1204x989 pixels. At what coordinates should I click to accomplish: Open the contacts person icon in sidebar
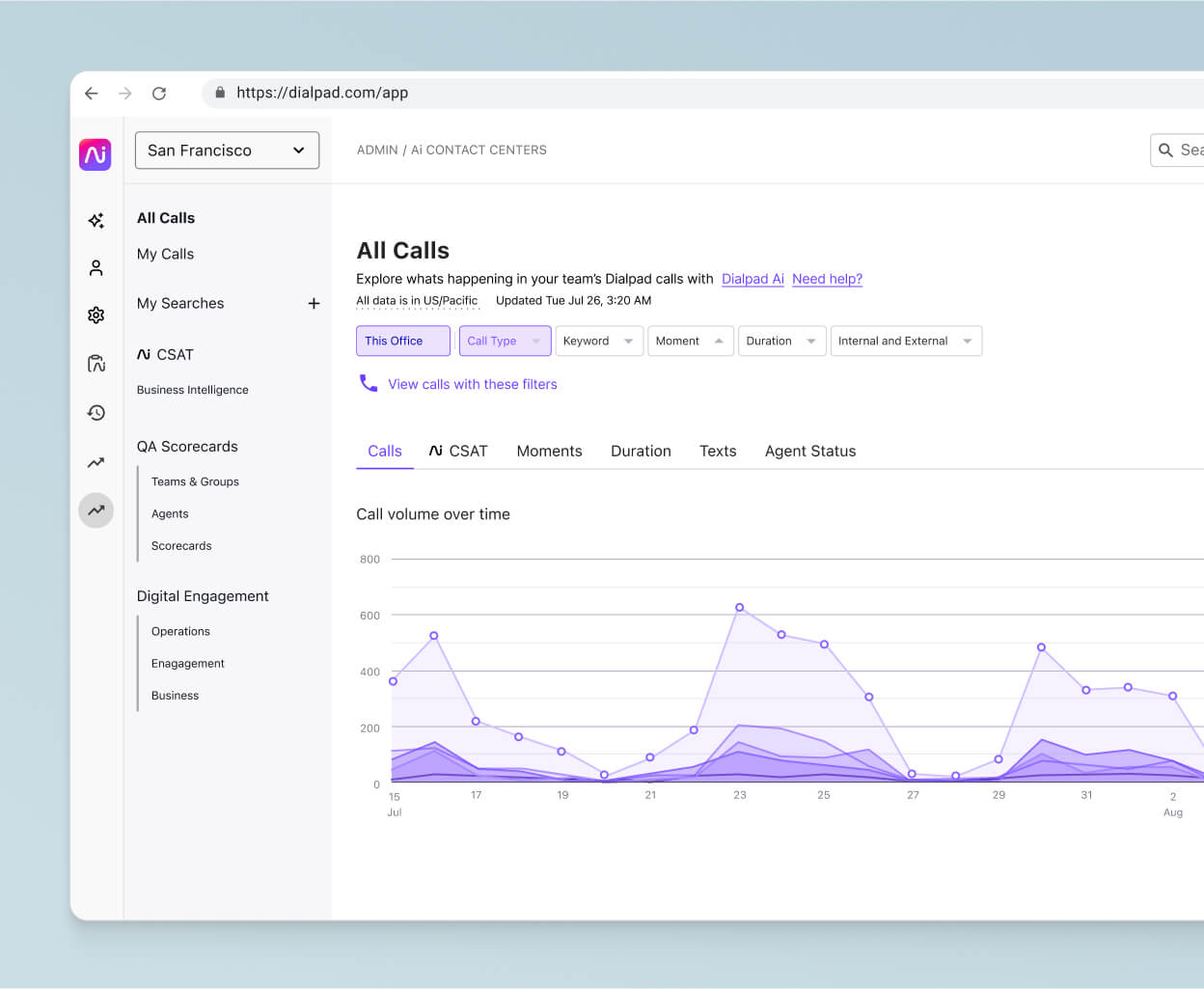point(96,267)
